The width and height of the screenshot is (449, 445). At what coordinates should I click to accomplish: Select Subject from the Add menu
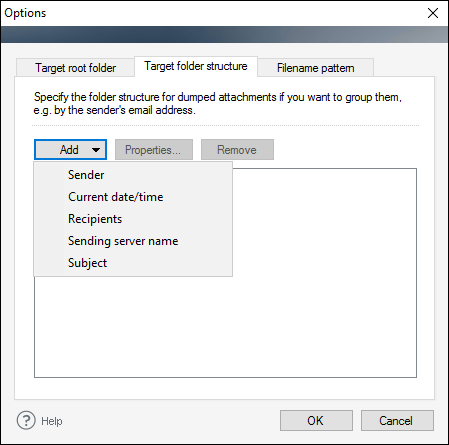point(133,263)
